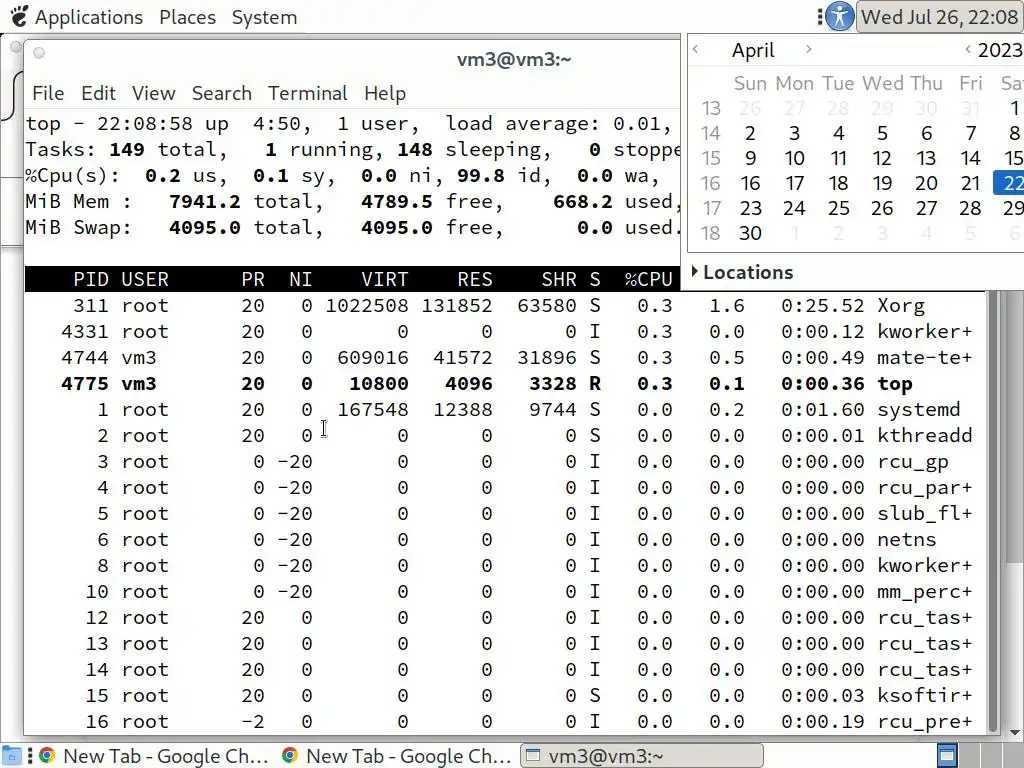The height and width of the screenshot is (768, 1024).
Task: Open the terminal File menu
Action: click(48, 93)
